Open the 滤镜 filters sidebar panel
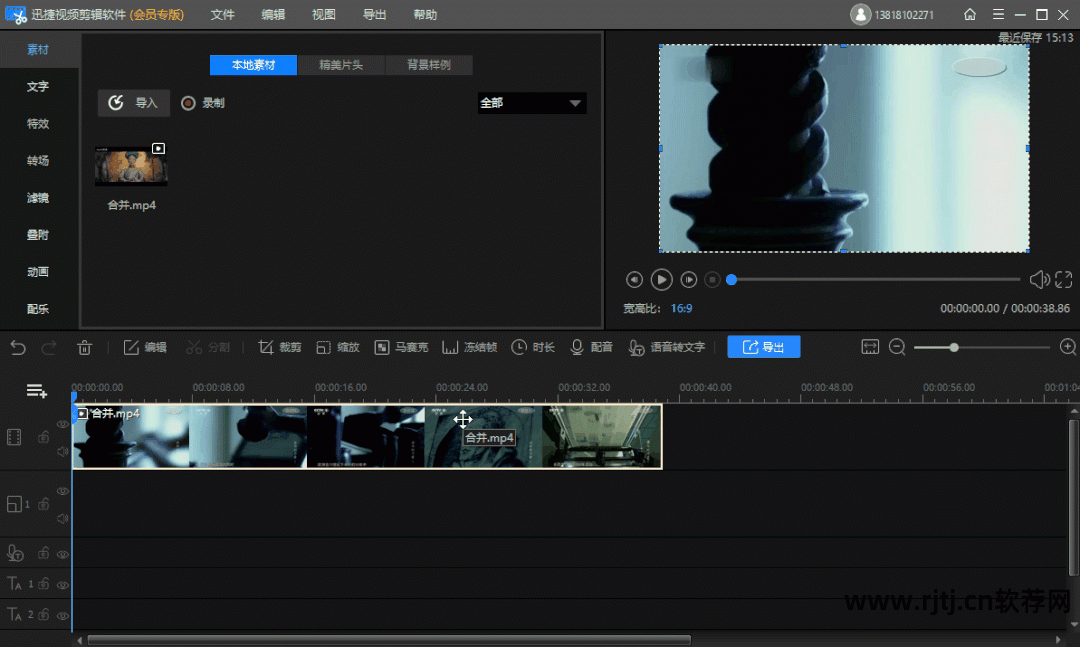 pyautogui.click(x=38, y=198)
